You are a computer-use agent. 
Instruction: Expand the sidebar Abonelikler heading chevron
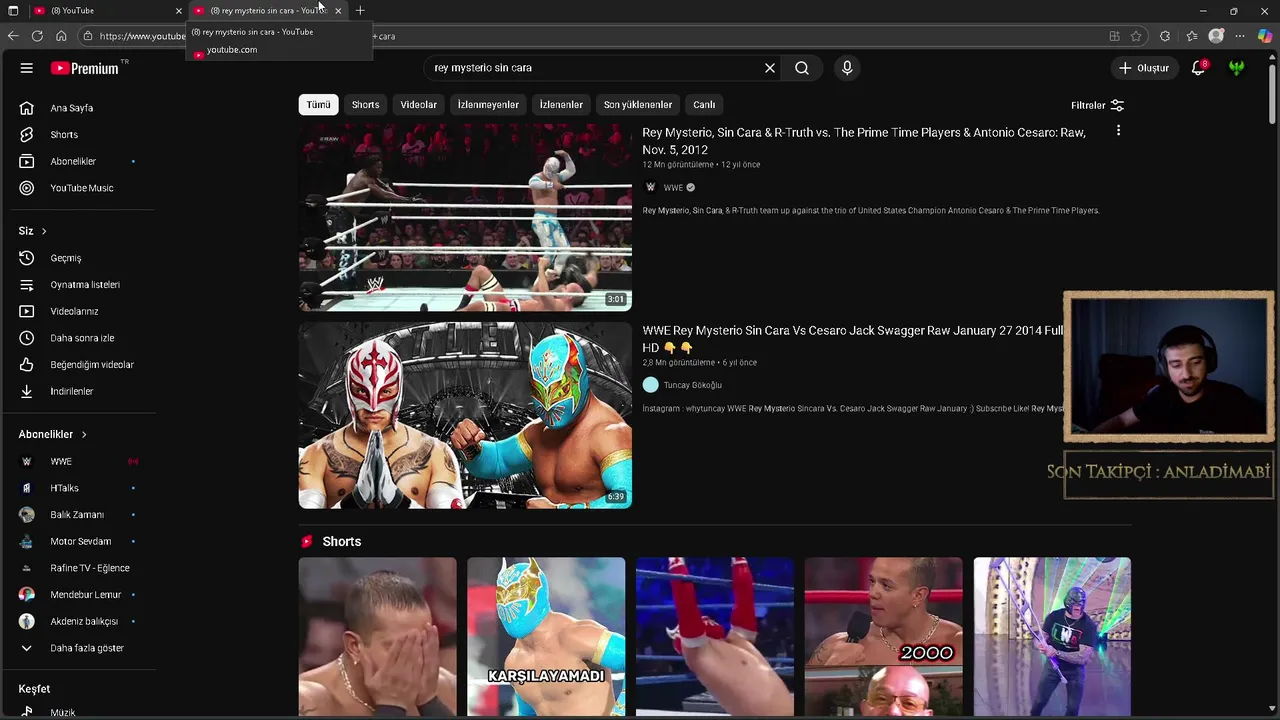84,435
